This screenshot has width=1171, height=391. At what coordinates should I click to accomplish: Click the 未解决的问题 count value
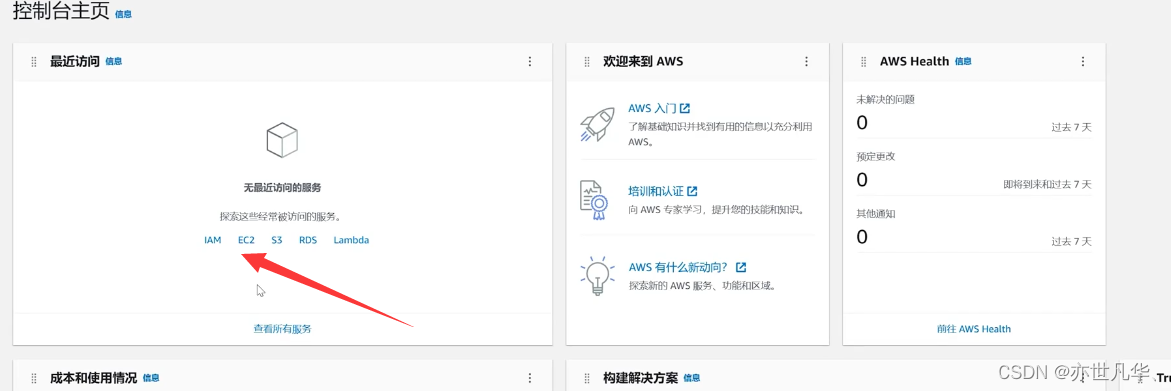click(x=862, y=123)
